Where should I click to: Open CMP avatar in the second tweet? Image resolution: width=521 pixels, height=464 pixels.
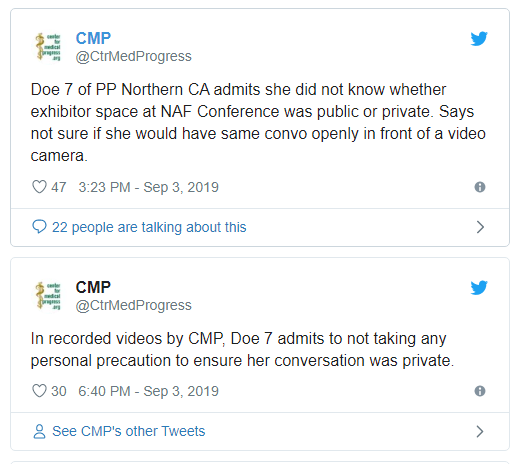coord(49,296)
